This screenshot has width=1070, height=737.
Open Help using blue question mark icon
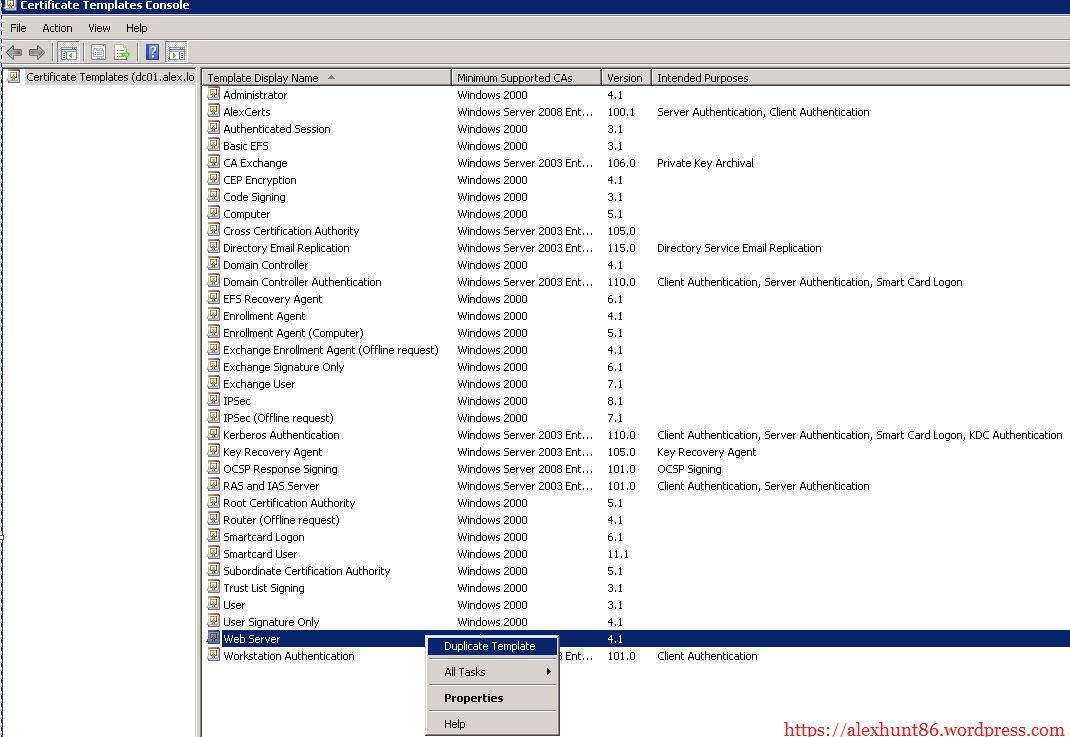tap(153, 52)
